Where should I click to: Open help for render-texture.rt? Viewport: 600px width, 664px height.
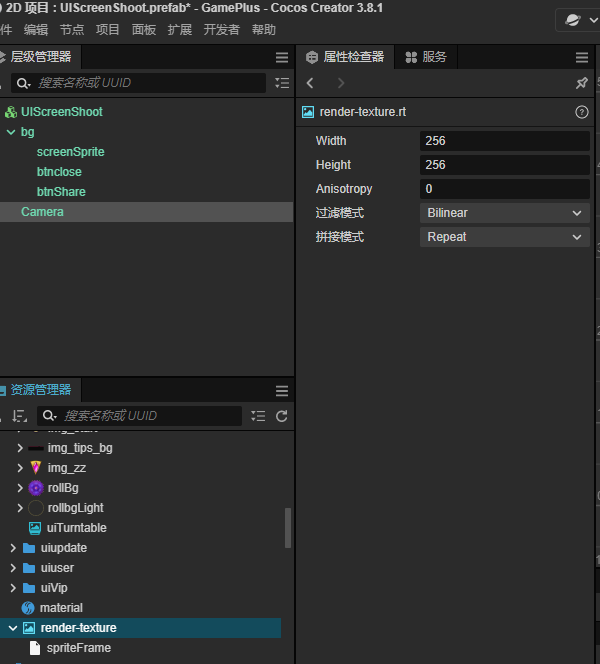582,112
